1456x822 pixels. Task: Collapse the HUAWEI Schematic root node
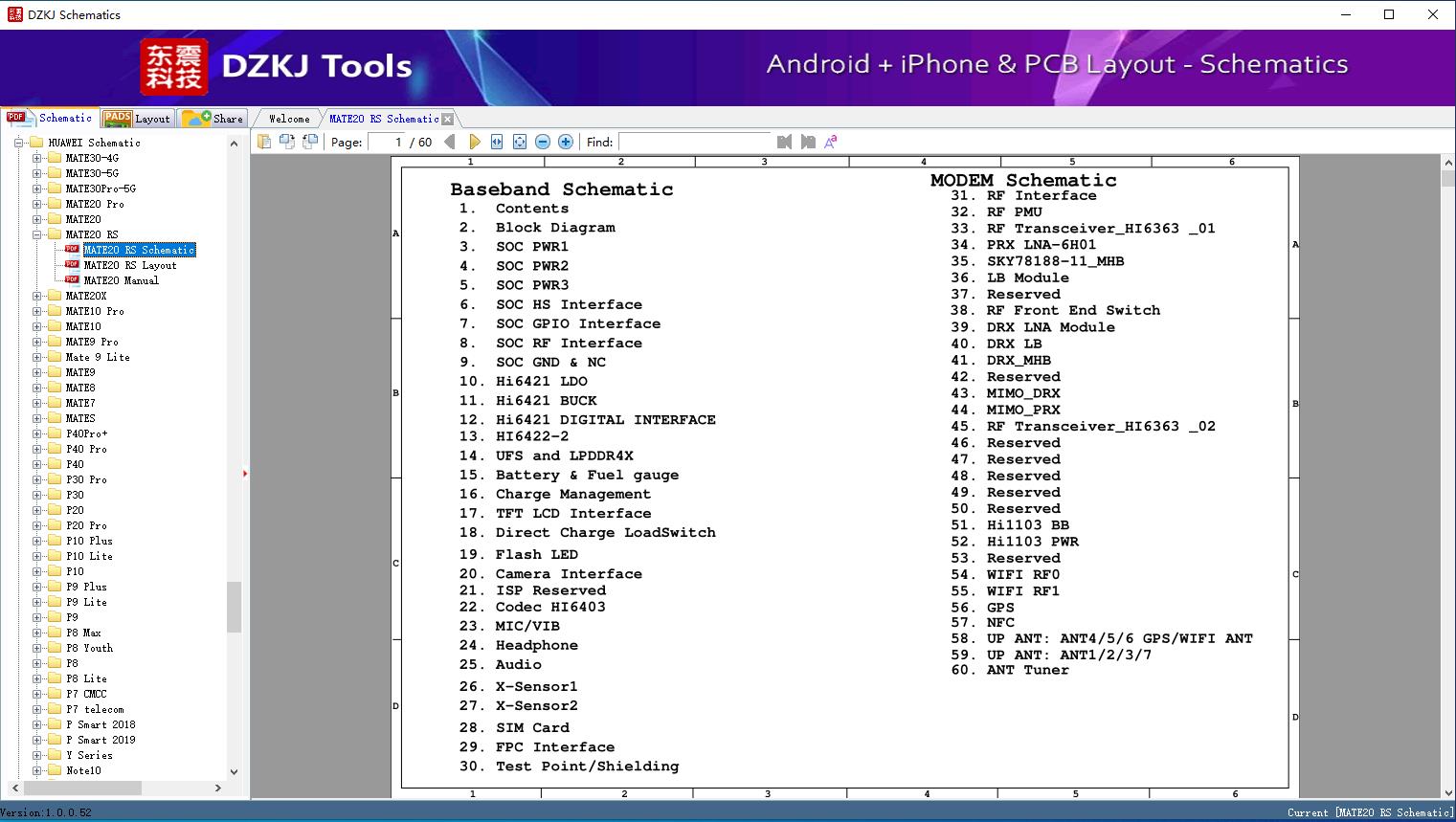[20, 143]
